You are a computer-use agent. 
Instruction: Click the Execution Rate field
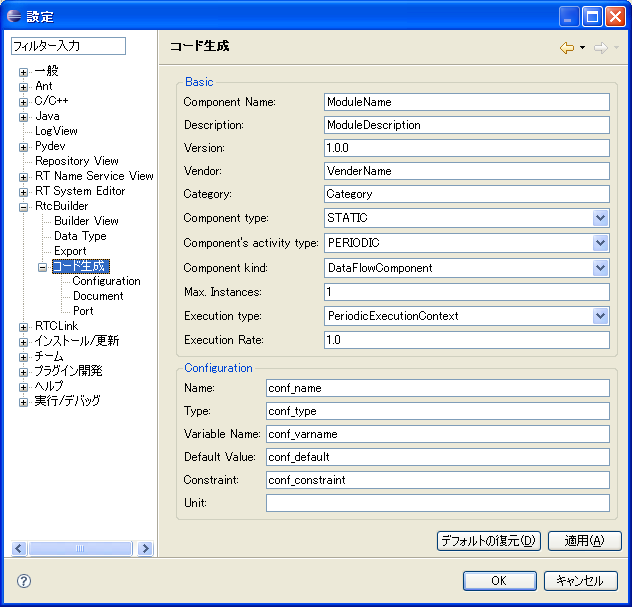coord(467,340)
